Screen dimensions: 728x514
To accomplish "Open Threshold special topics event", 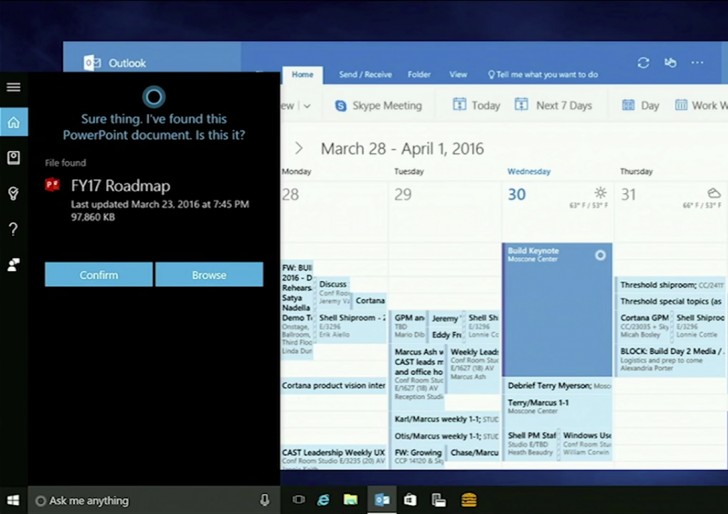I will (671, 301).
